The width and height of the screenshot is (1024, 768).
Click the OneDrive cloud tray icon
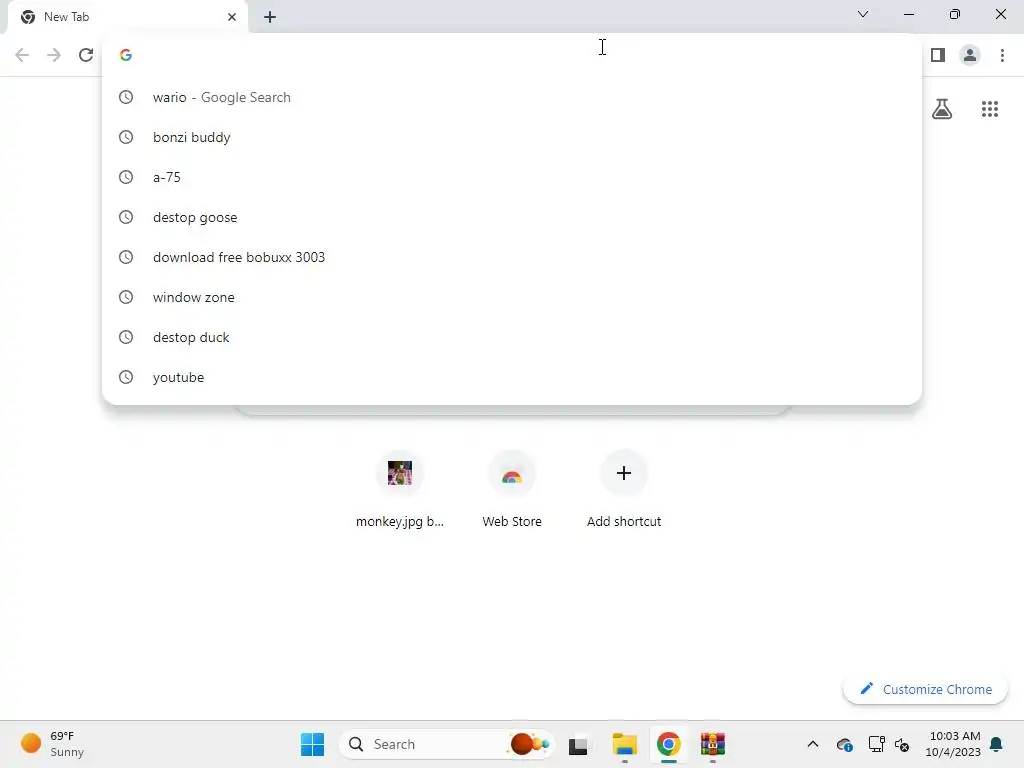click(x=844, y=744)
